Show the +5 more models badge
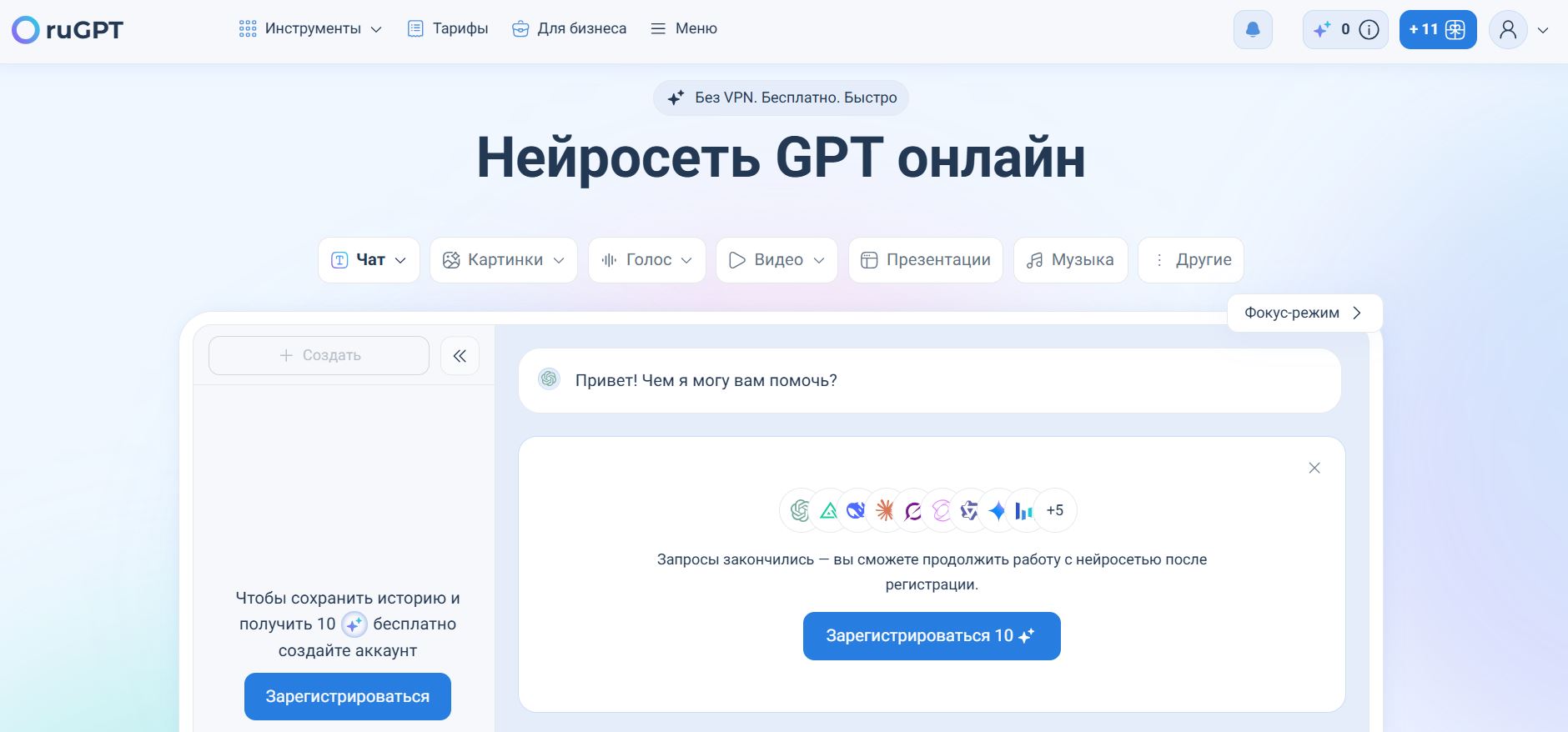This screenshot has height=732, width=1568. [1055, 510]
